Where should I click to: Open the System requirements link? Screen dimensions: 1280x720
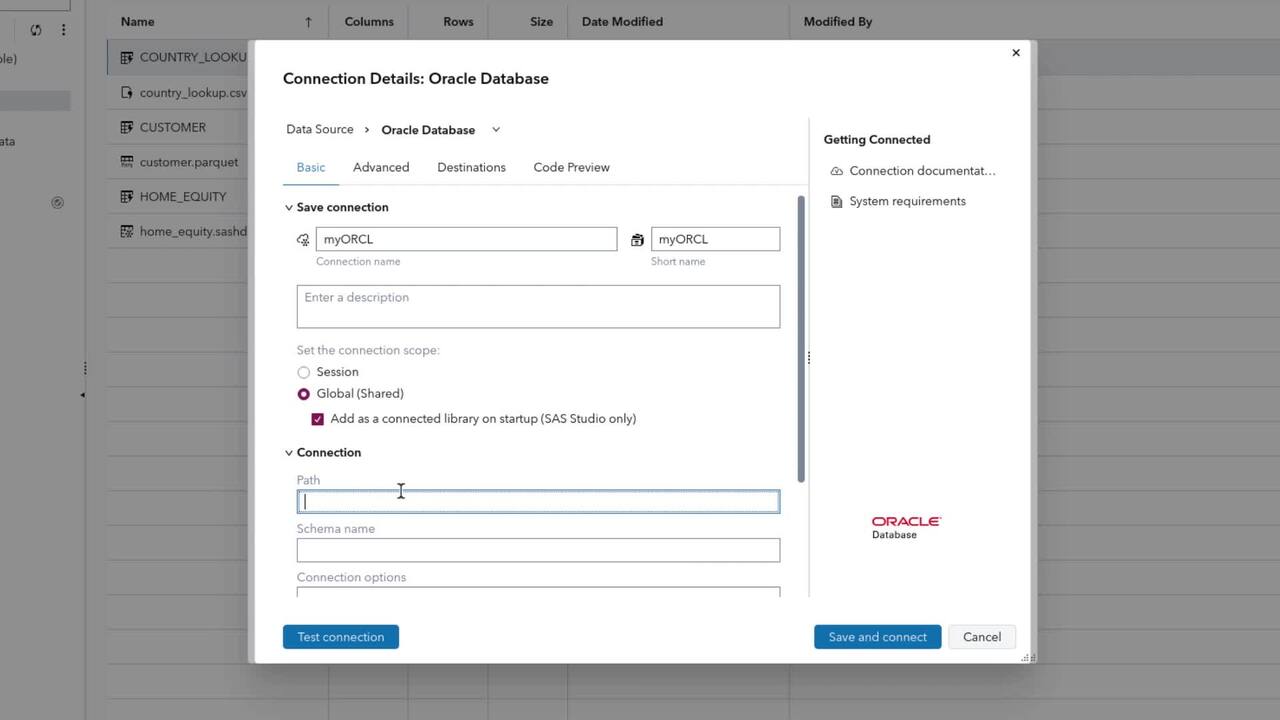pyautogui.click(x=907, y=202)
